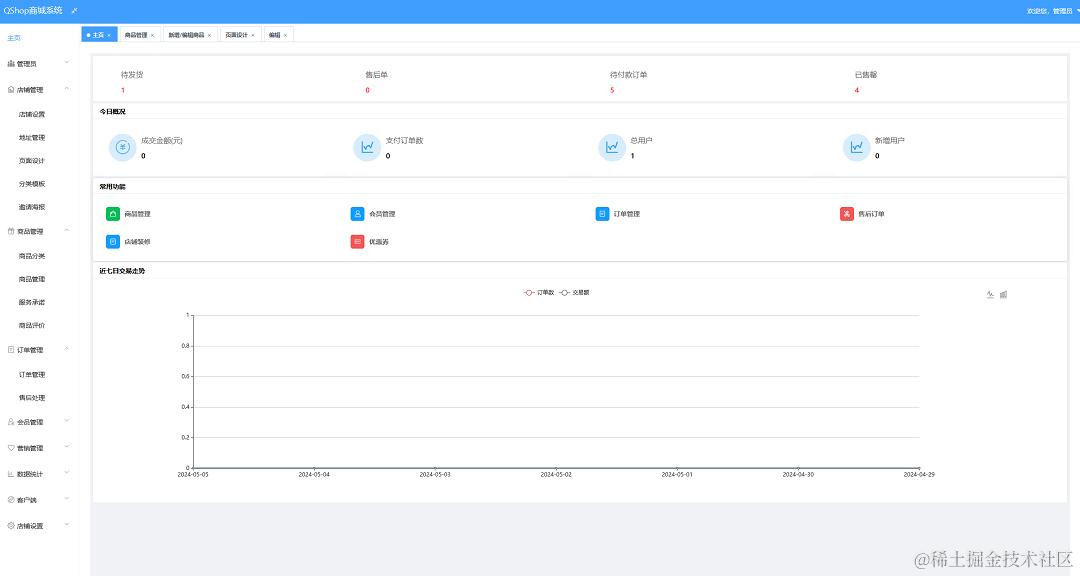Expand the 会员管理 sidebar group chevron
This screenshot has height=576, width=1080.
(x=67, y=421)
